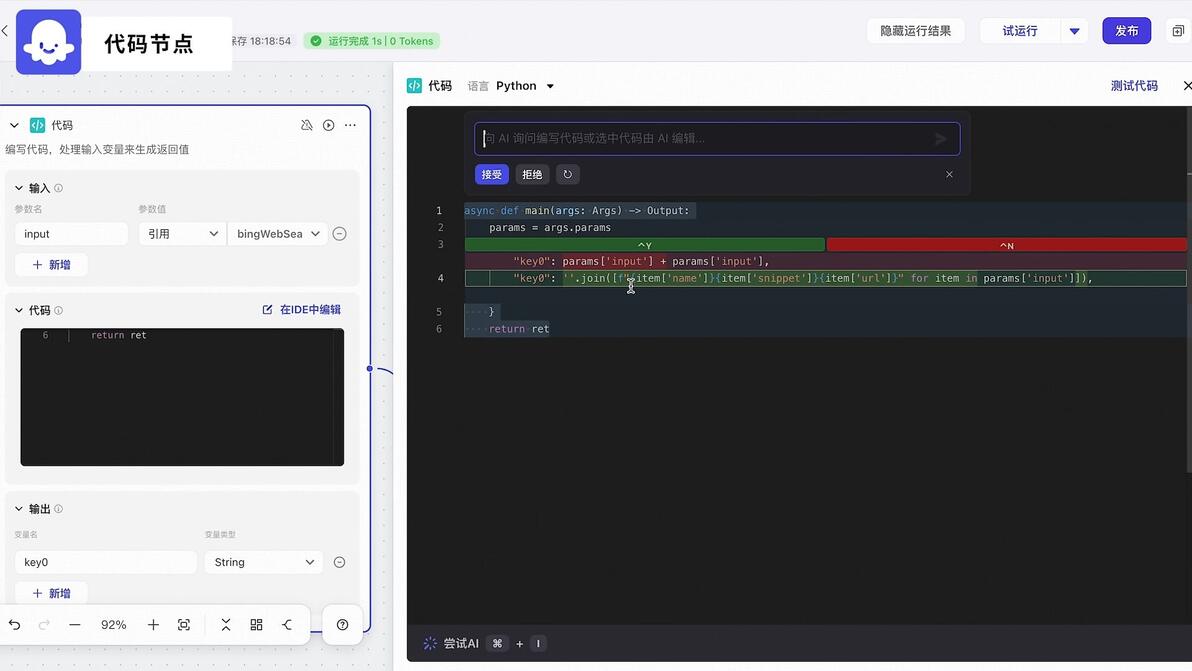Click the undo icon in bottom toolbar
This screenshot has height=671, width=1192.
tap(14, 625)
